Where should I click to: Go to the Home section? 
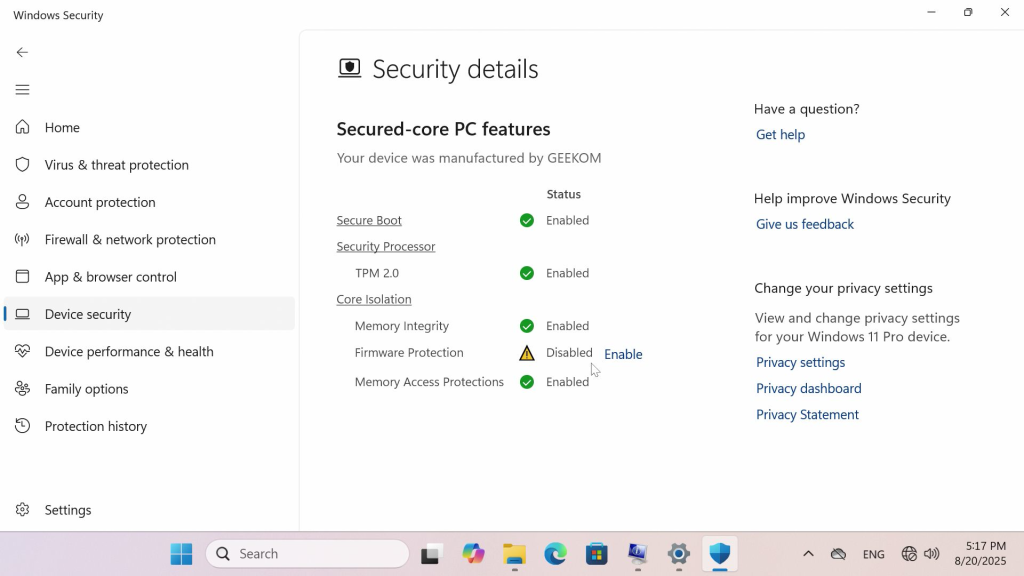pos(149,127)
